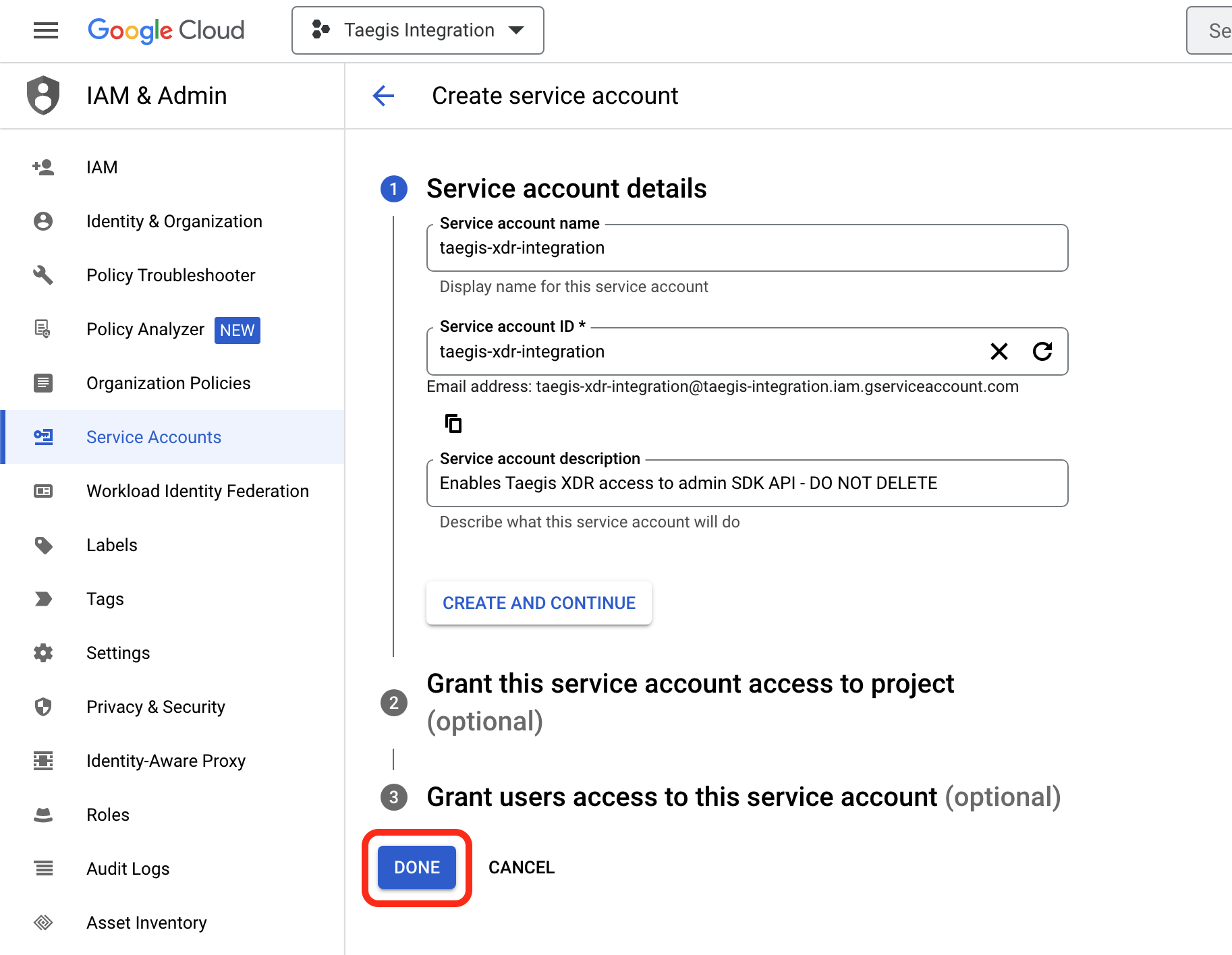
Task: Click the Labels tag icon
Action: click(43, 545)
